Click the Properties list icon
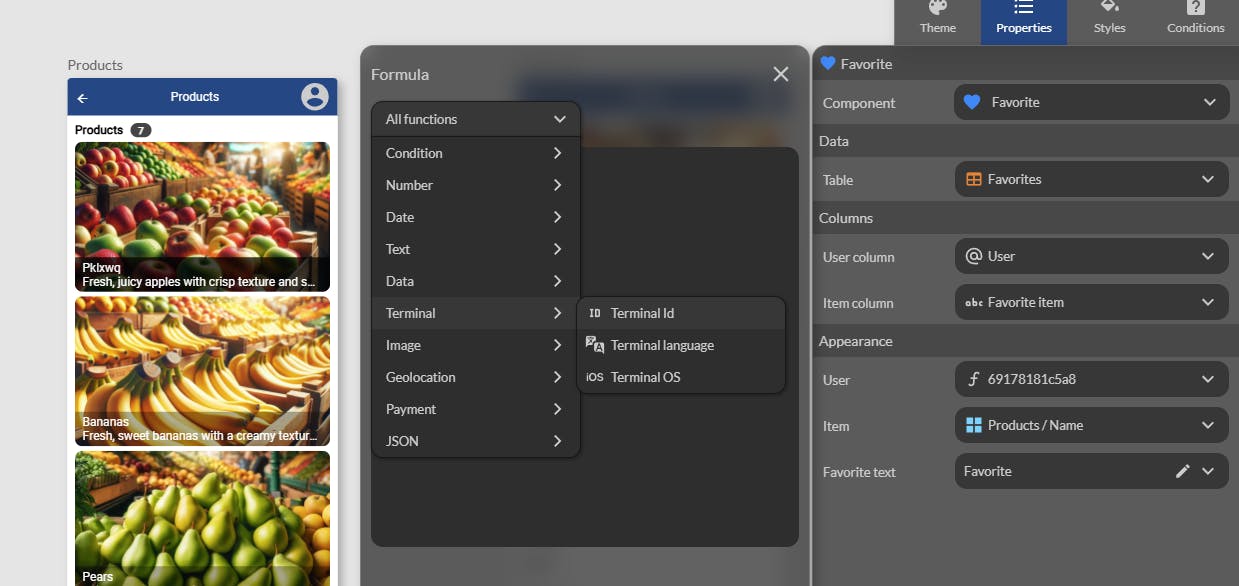The image size is (1239, 586). point(1024,6)
